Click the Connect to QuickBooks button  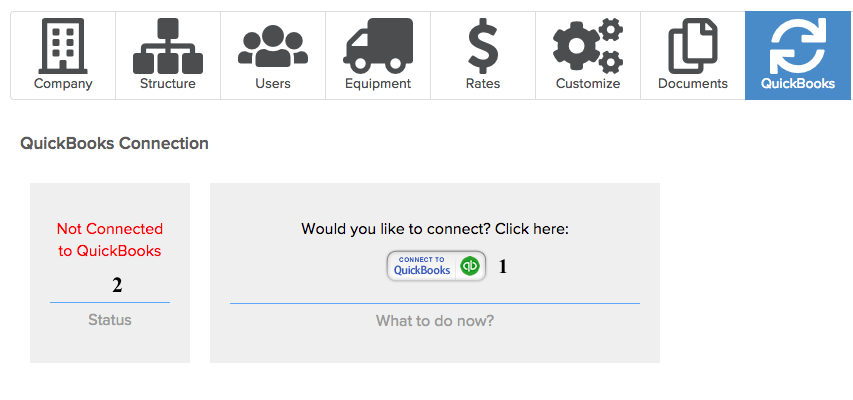(x=436, y=266)
